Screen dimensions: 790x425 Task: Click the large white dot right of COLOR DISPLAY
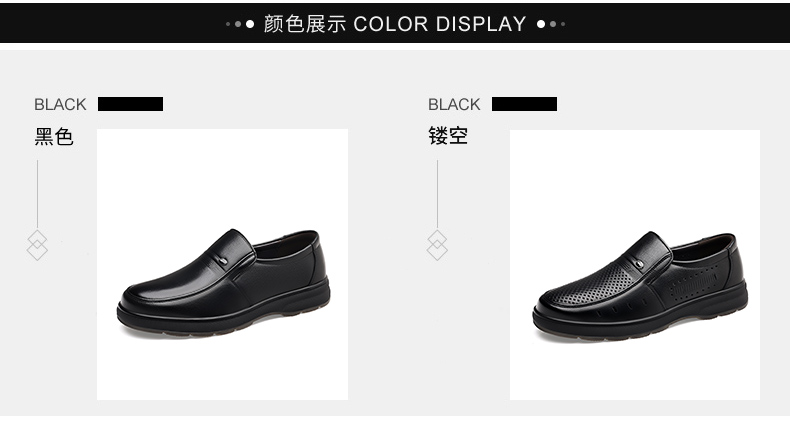click(x=541, y=24)
